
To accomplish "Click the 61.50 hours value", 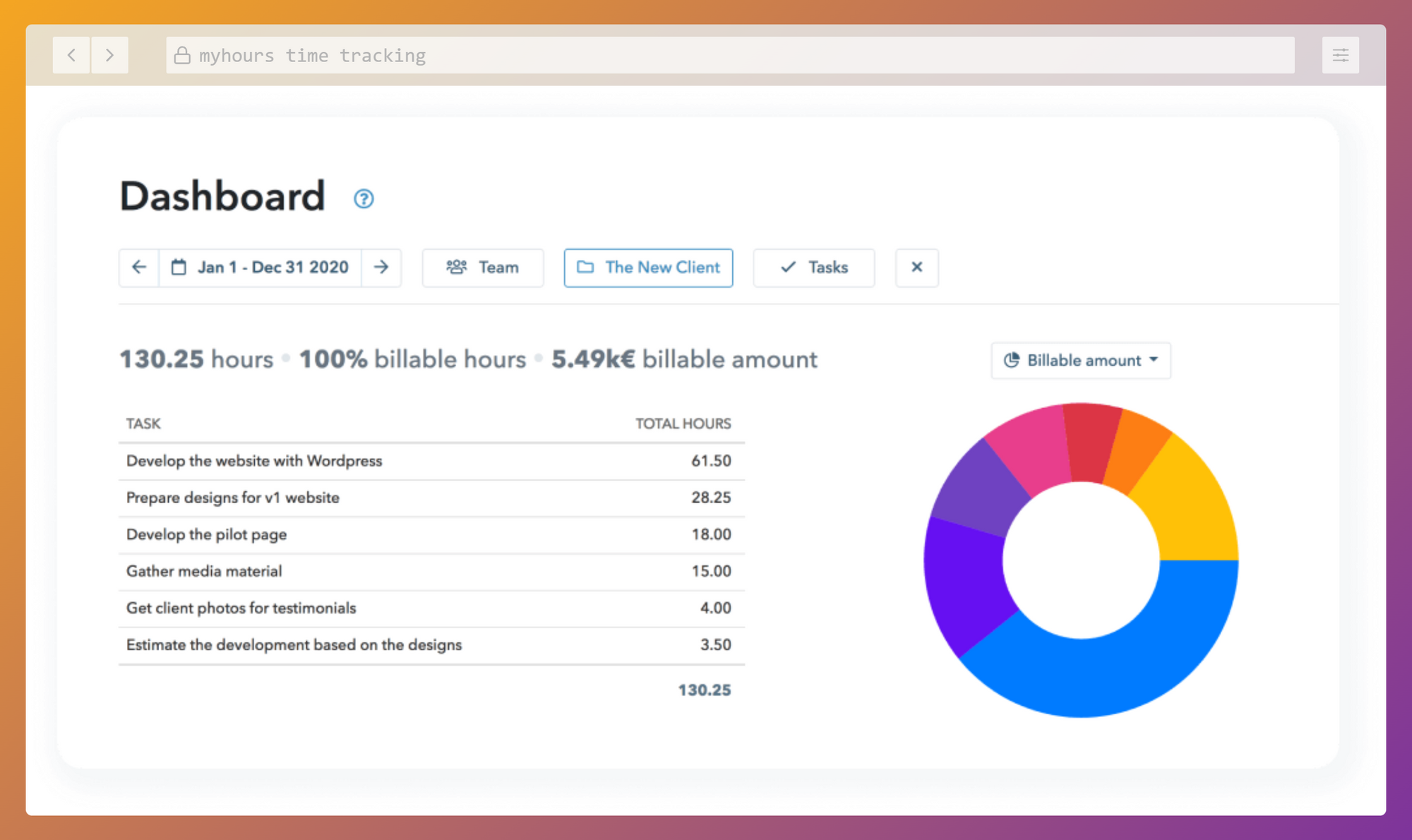I will pos(711,461).
